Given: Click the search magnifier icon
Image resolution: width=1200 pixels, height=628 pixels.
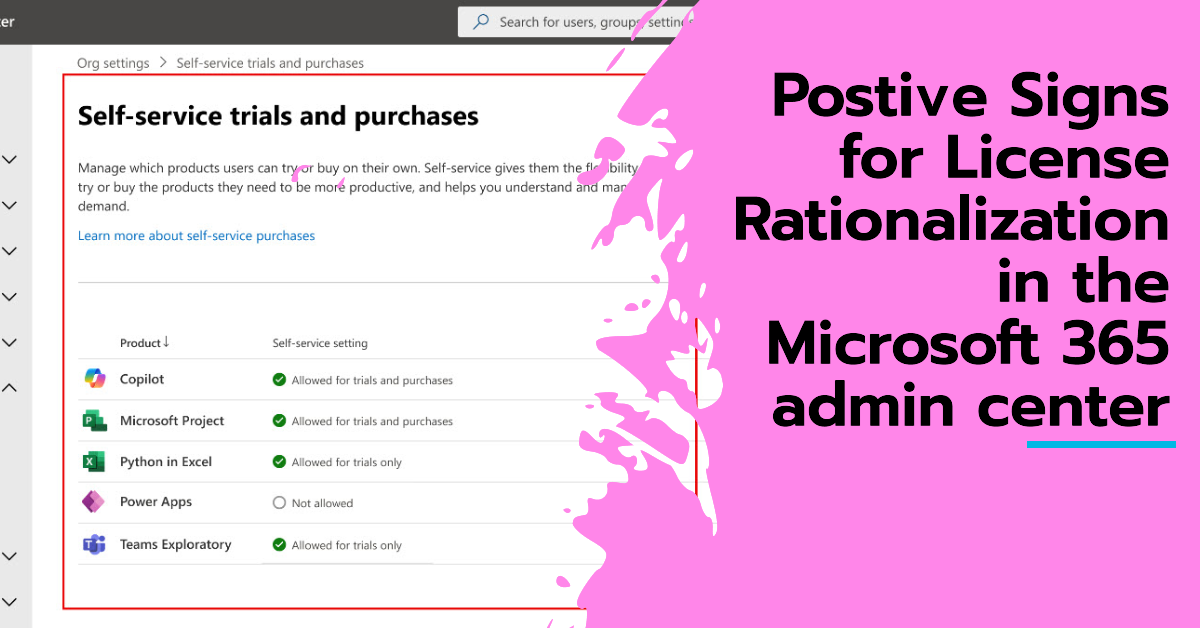Looking at the screenshot, I should point(481,22).
